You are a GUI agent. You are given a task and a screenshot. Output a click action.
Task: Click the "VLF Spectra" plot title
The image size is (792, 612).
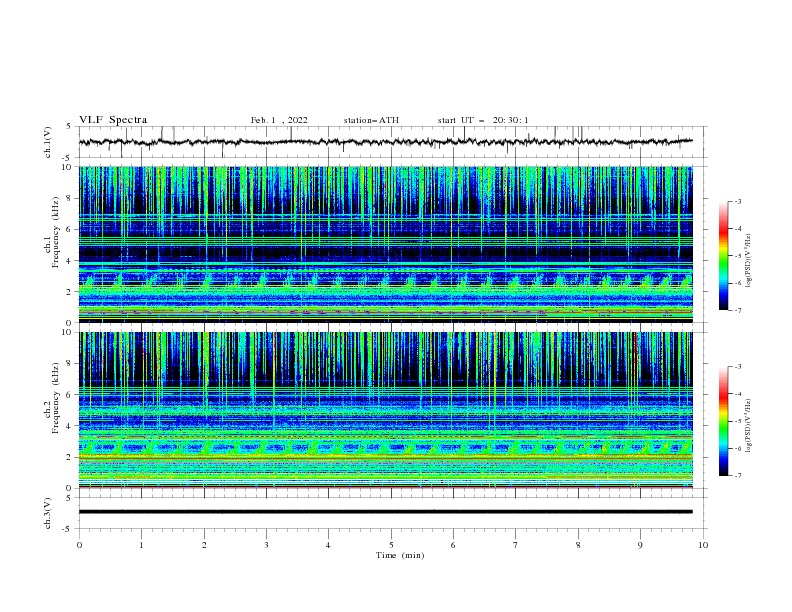coord(113,120)
